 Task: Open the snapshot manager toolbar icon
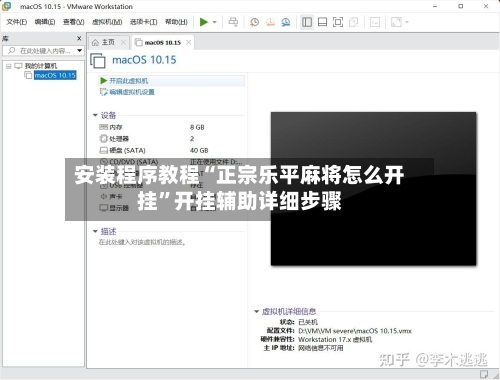pos(286,22)
